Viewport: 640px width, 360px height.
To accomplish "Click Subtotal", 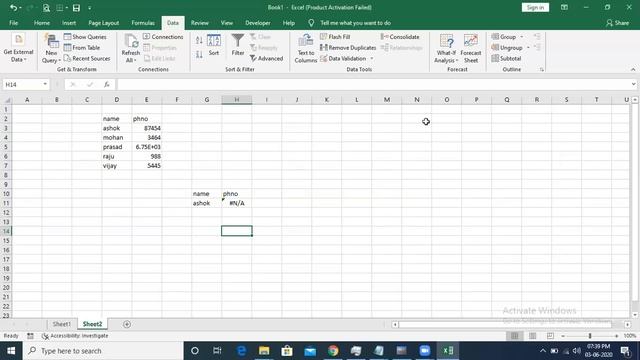I will click(x=506, y=58).
